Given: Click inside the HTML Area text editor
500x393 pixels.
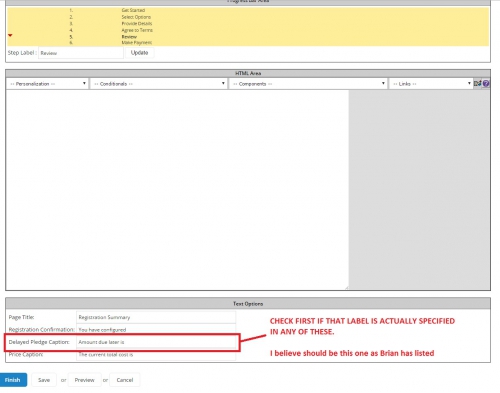Looking at the screenshot, I should tap(177, 190).
